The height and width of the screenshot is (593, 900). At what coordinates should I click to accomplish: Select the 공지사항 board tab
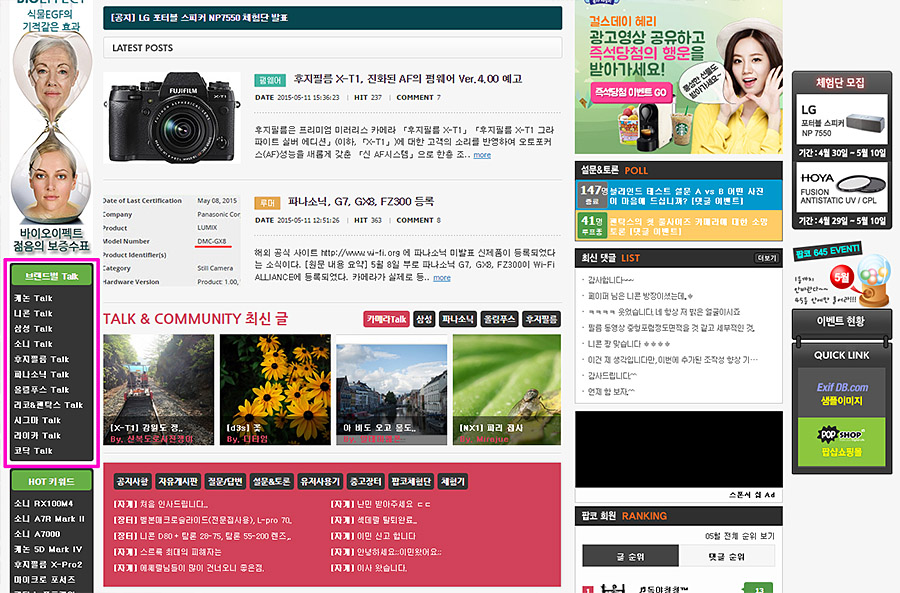pyautogui.click(x=132, y=482)
